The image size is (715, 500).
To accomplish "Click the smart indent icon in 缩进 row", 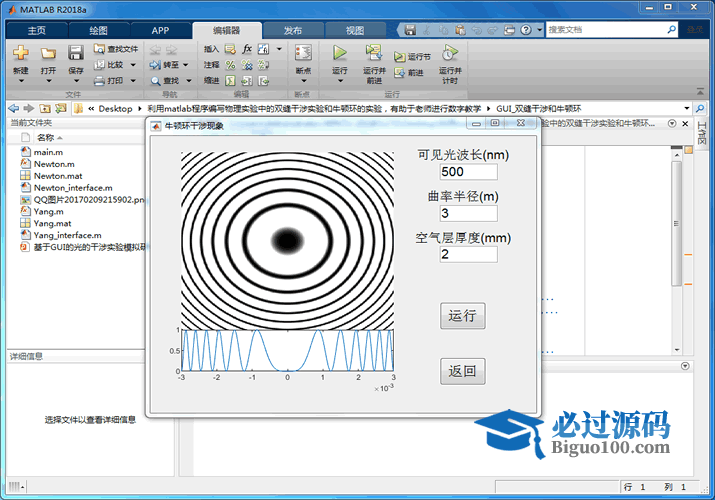I will click(230, 81).
